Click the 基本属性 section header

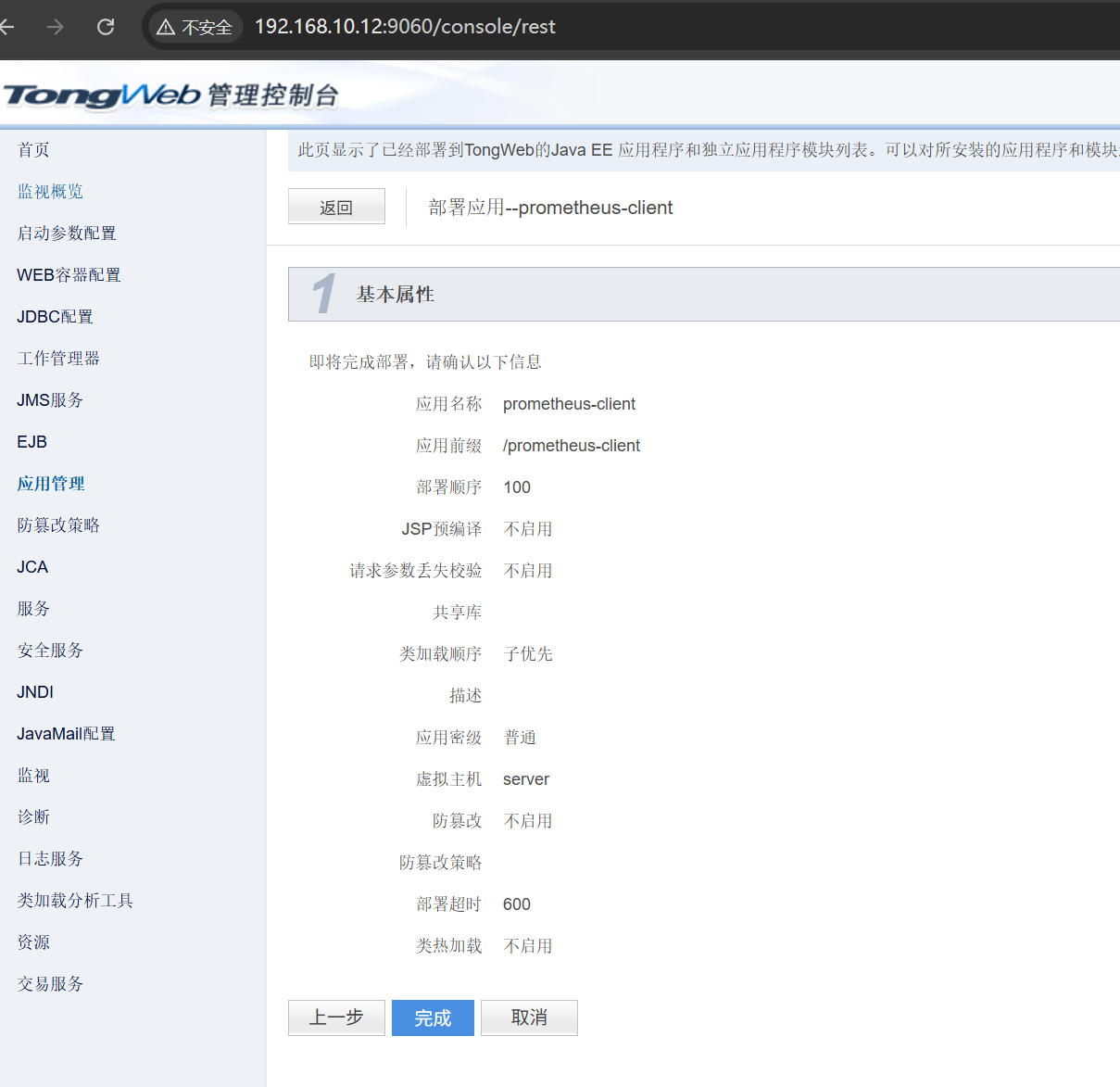704,295
